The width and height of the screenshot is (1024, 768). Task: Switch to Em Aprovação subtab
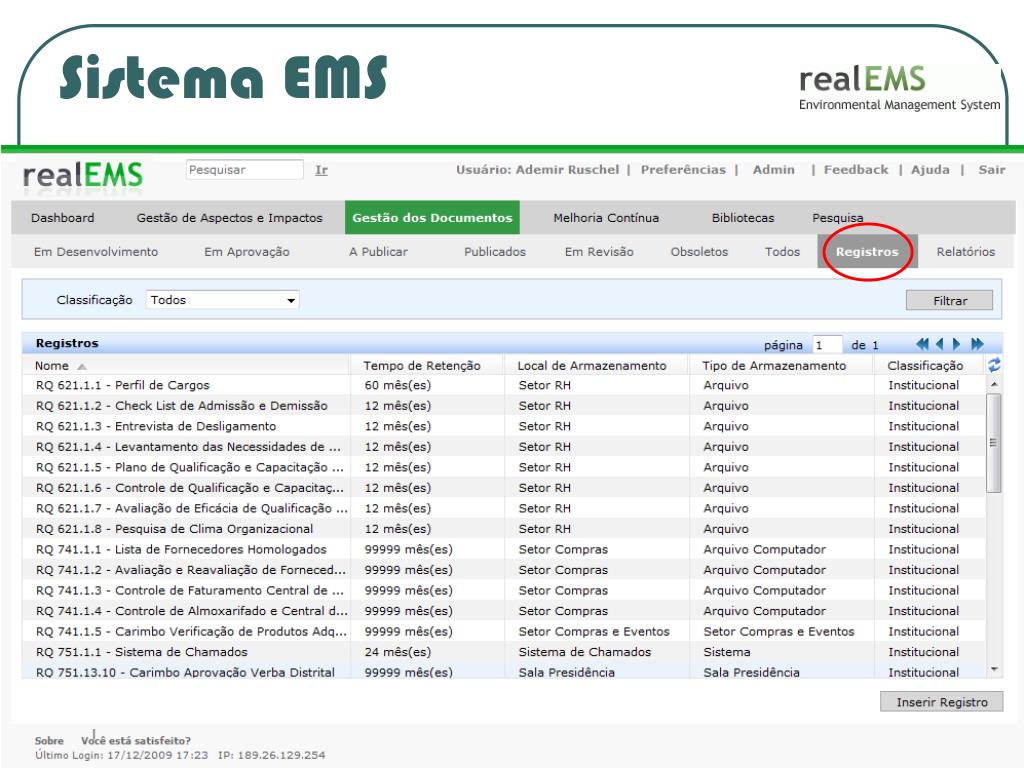coord(246,251)
